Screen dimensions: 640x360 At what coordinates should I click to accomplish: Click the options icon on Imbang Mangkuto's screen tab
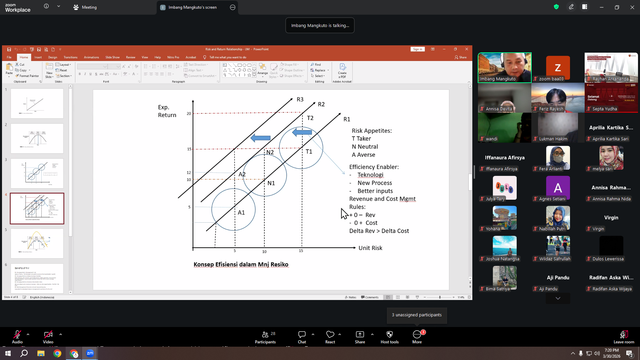coord(232,7)
